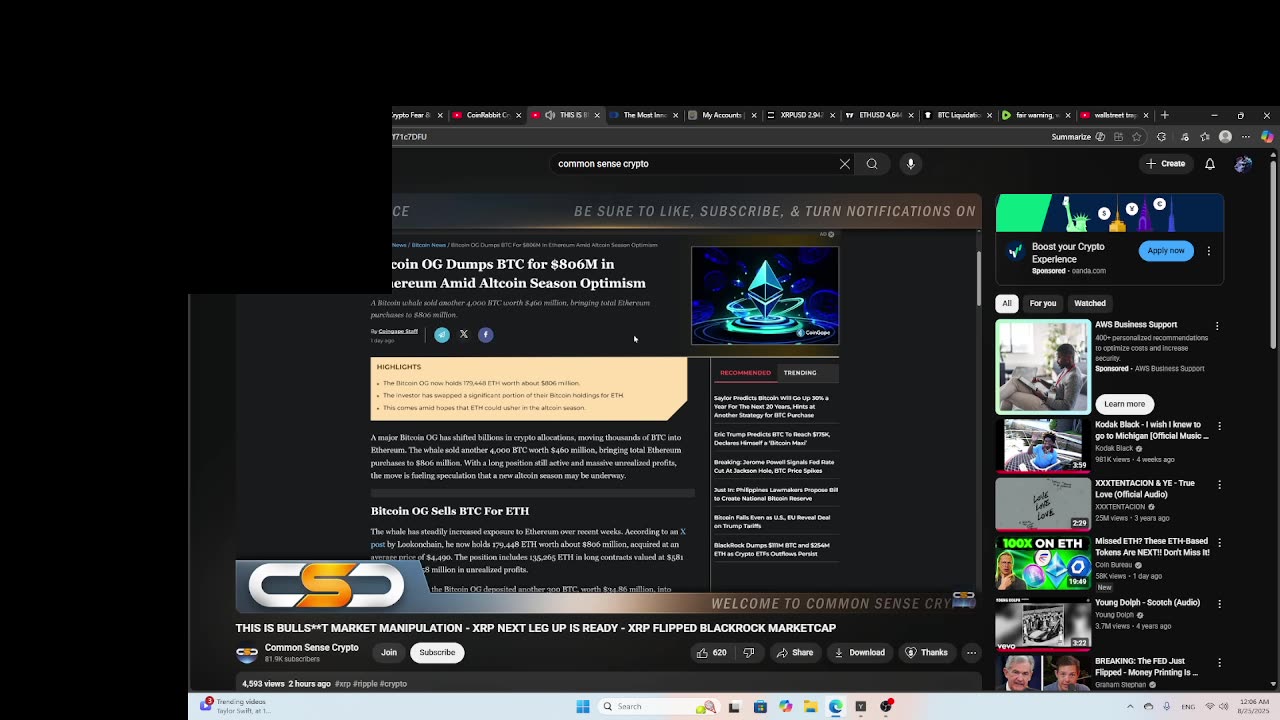Click Learn more on AWS ad
Viewport: 1280px width, 720px height.
point(1125,404)
